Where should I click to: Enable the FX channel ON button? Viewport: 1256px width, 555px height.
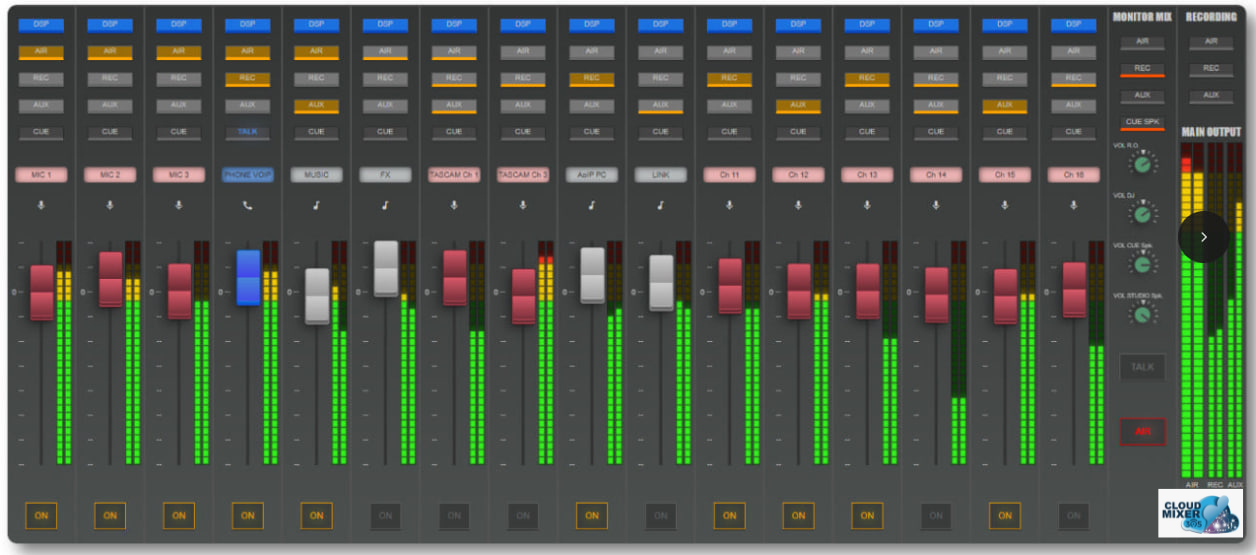[386, 516]
